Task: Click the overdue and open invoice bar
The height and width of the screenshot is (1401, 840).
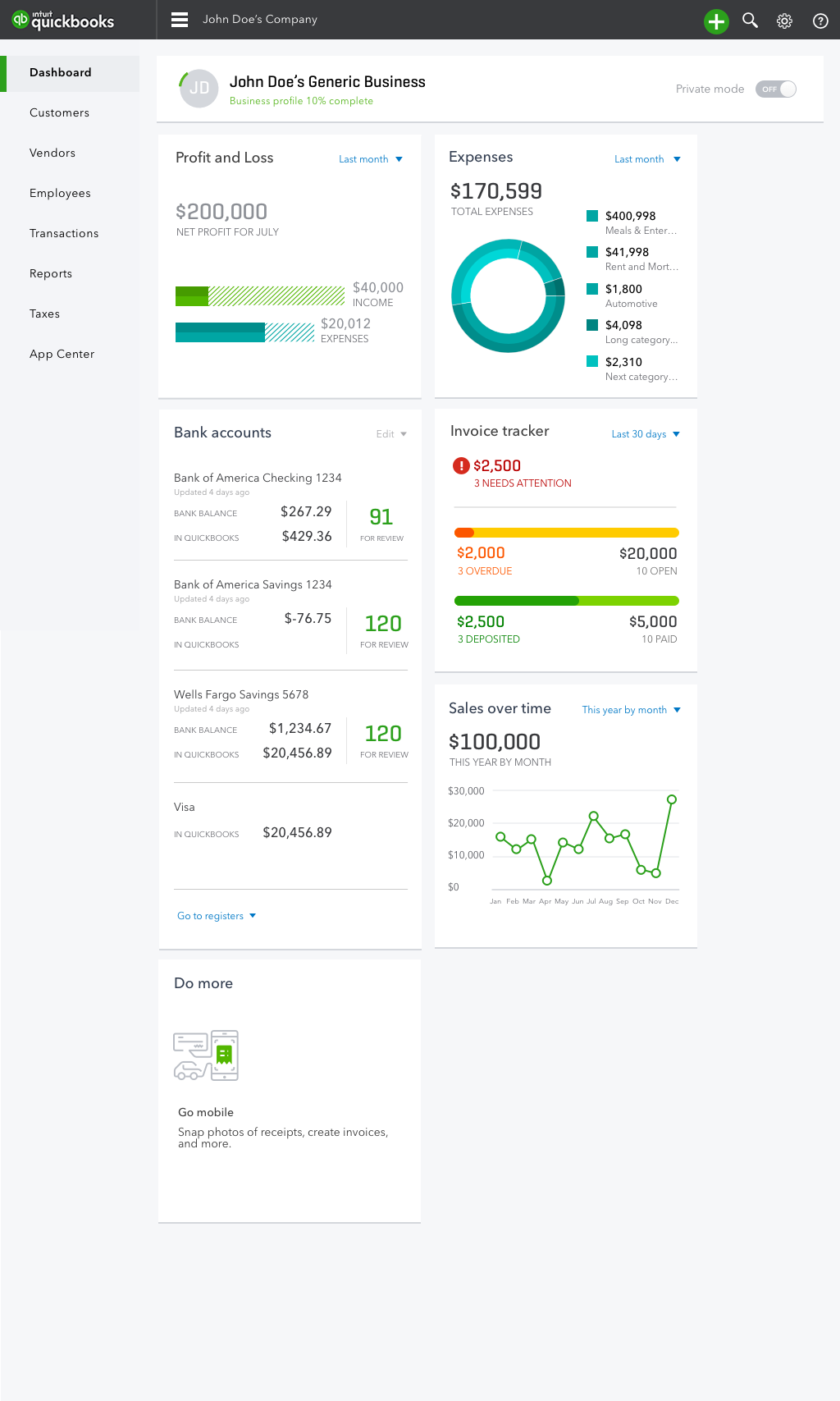Action: [567, 533]
